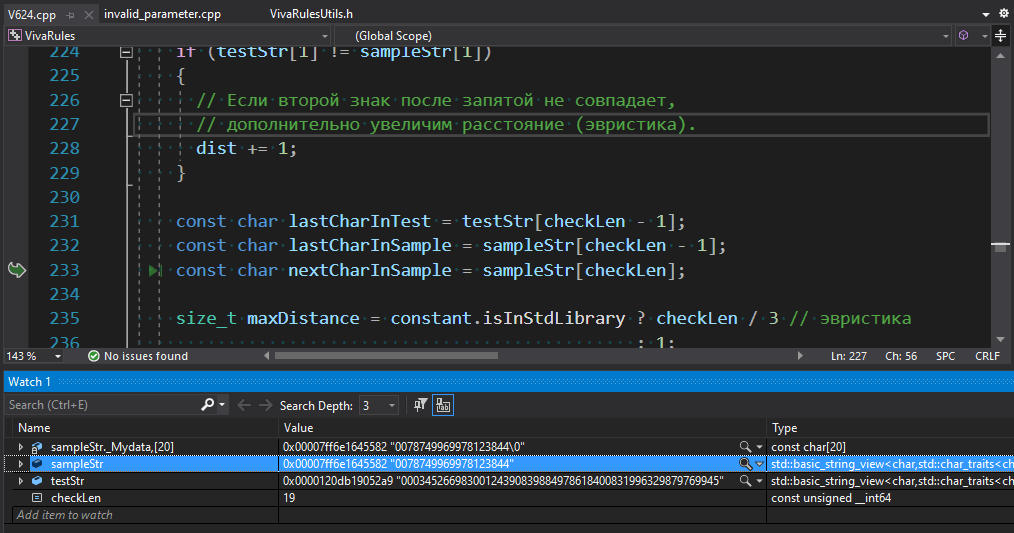Click the split editor window icon
The image size is (1014, 533).
point(1000,36)
